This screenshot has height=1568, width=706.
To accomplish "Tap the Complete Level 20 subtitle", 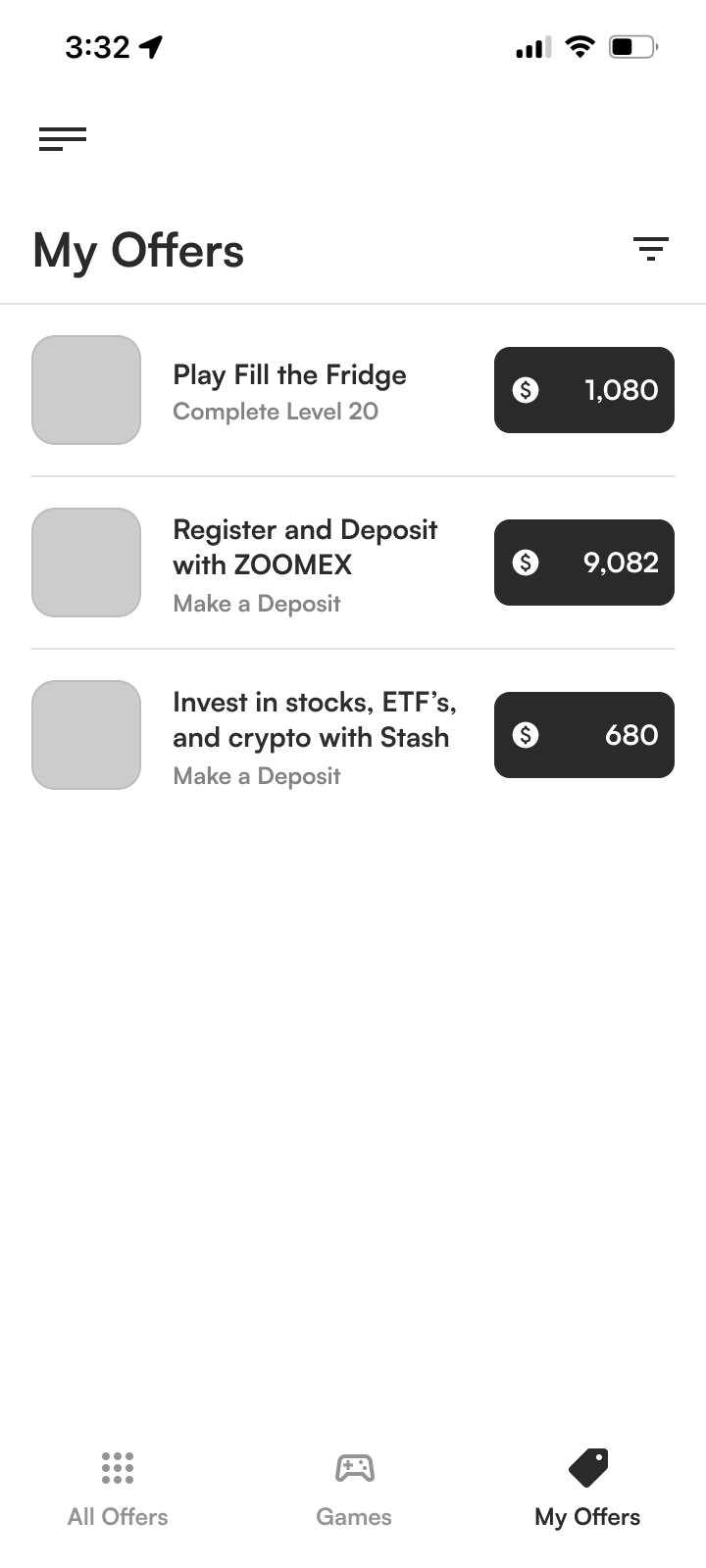I will pos(276,412).
